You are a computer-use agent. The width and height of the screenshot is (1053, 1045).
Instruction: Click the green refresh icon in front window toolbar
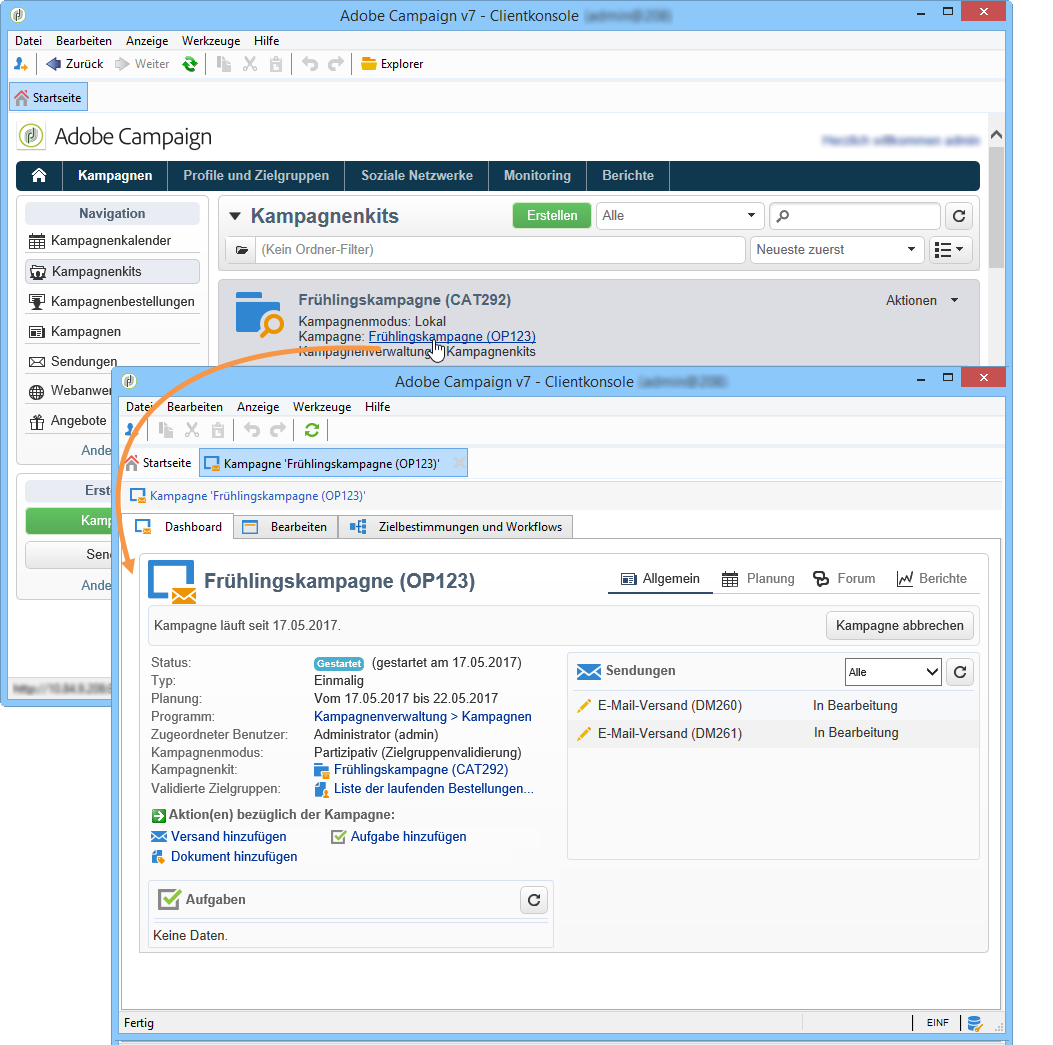(312, 430)
